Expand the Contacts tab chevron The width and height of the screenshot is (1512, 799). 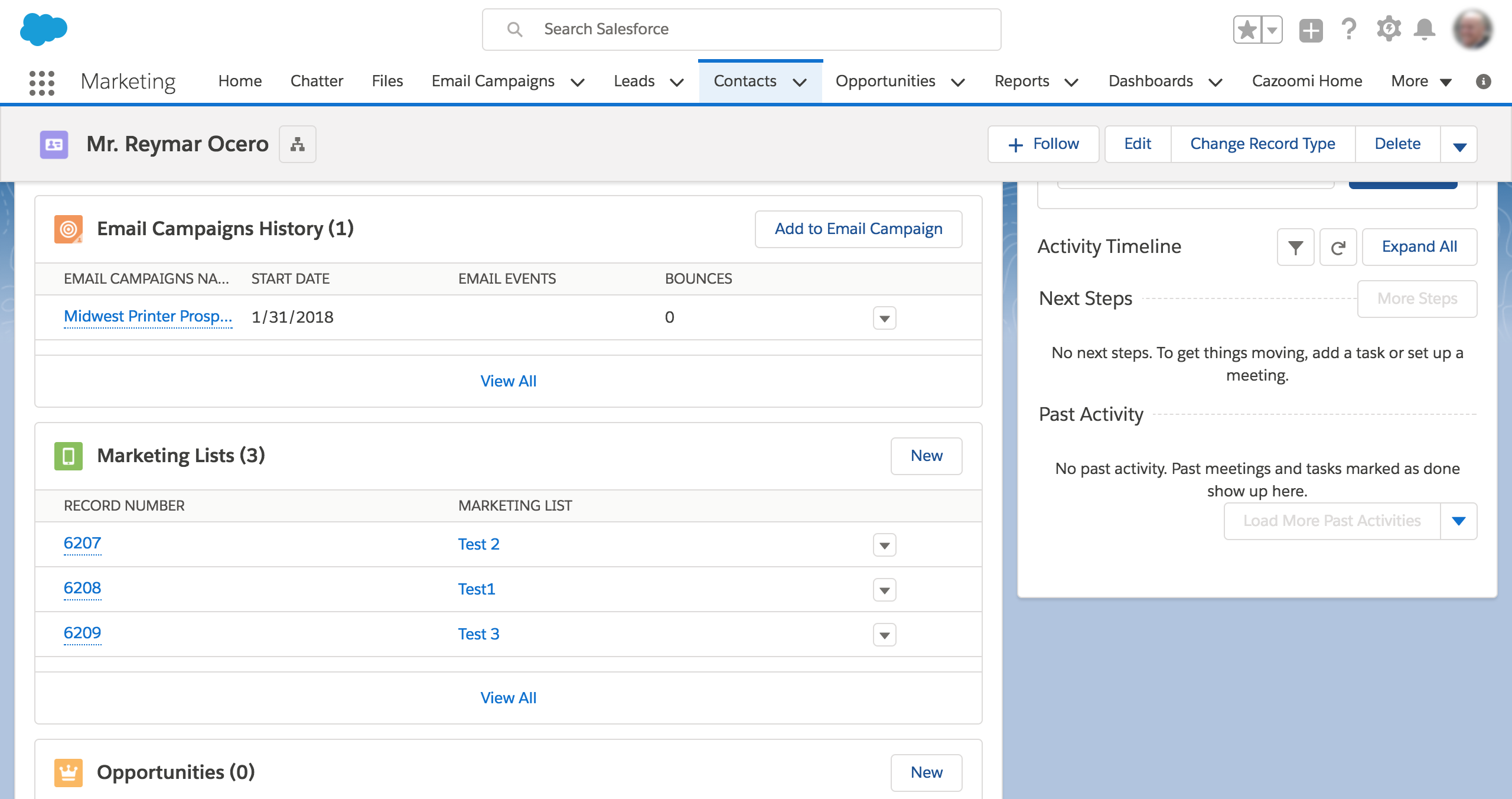(x=800, y=82)
